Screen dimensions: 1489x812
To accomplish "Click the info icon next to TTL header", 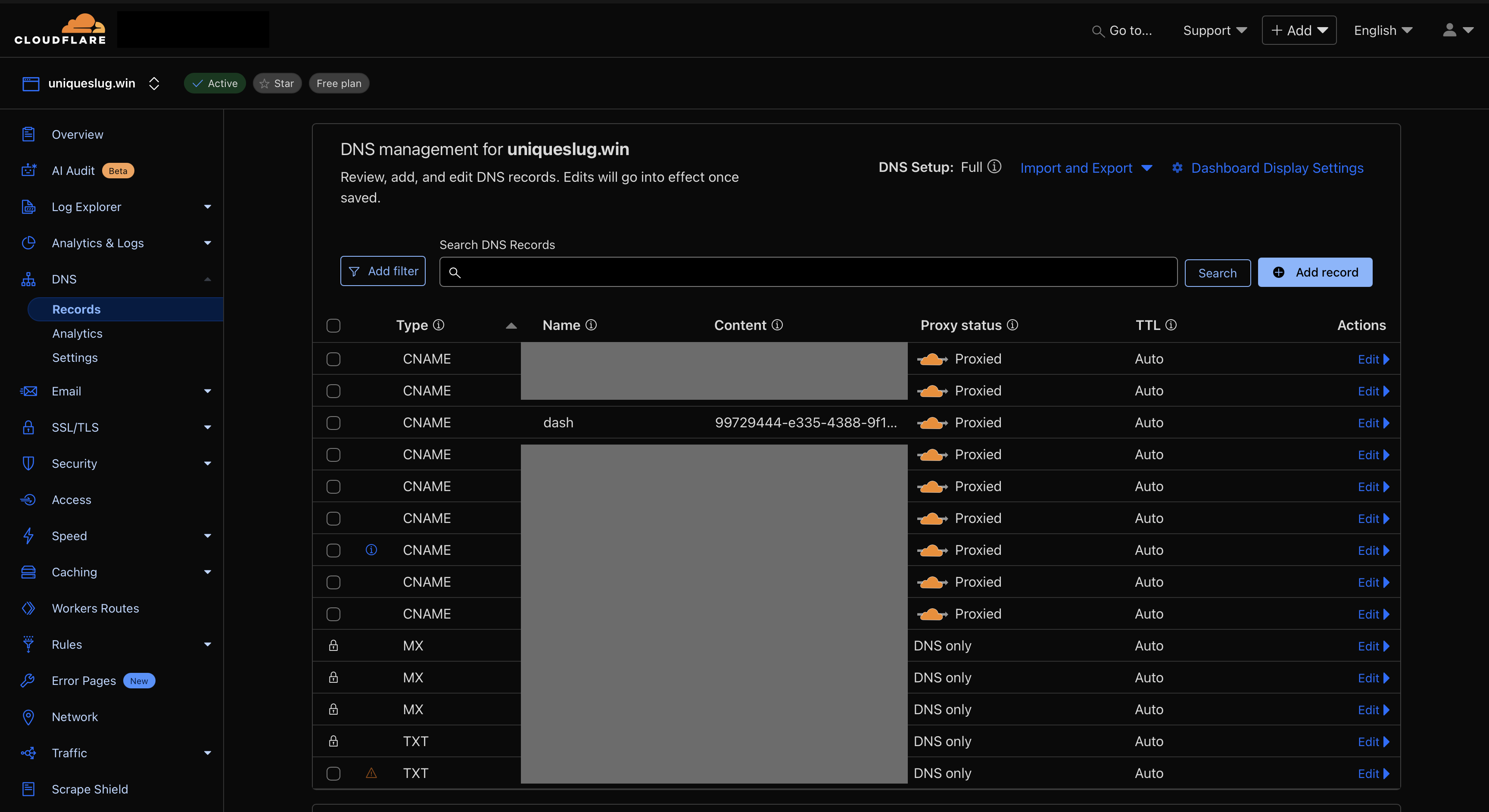I will 1171,325.
